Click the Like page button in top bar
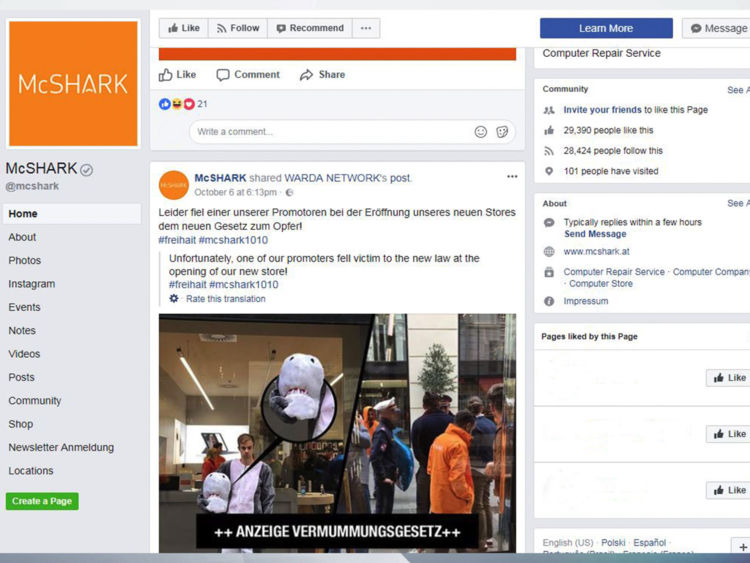750x563 pixels. point(184,28)
